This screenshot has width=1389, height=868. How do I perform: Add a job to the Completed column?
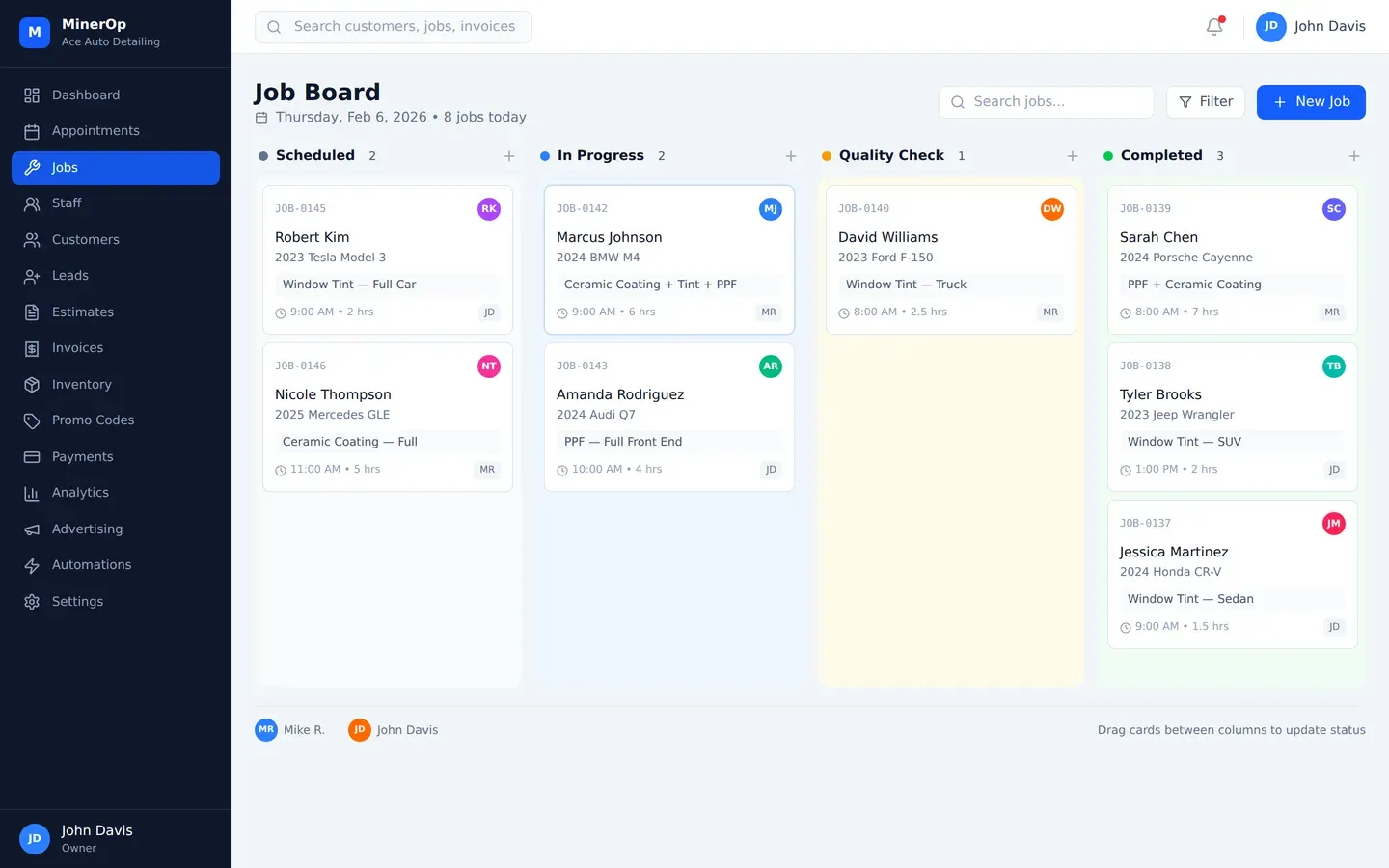(x=1354, y=155)
